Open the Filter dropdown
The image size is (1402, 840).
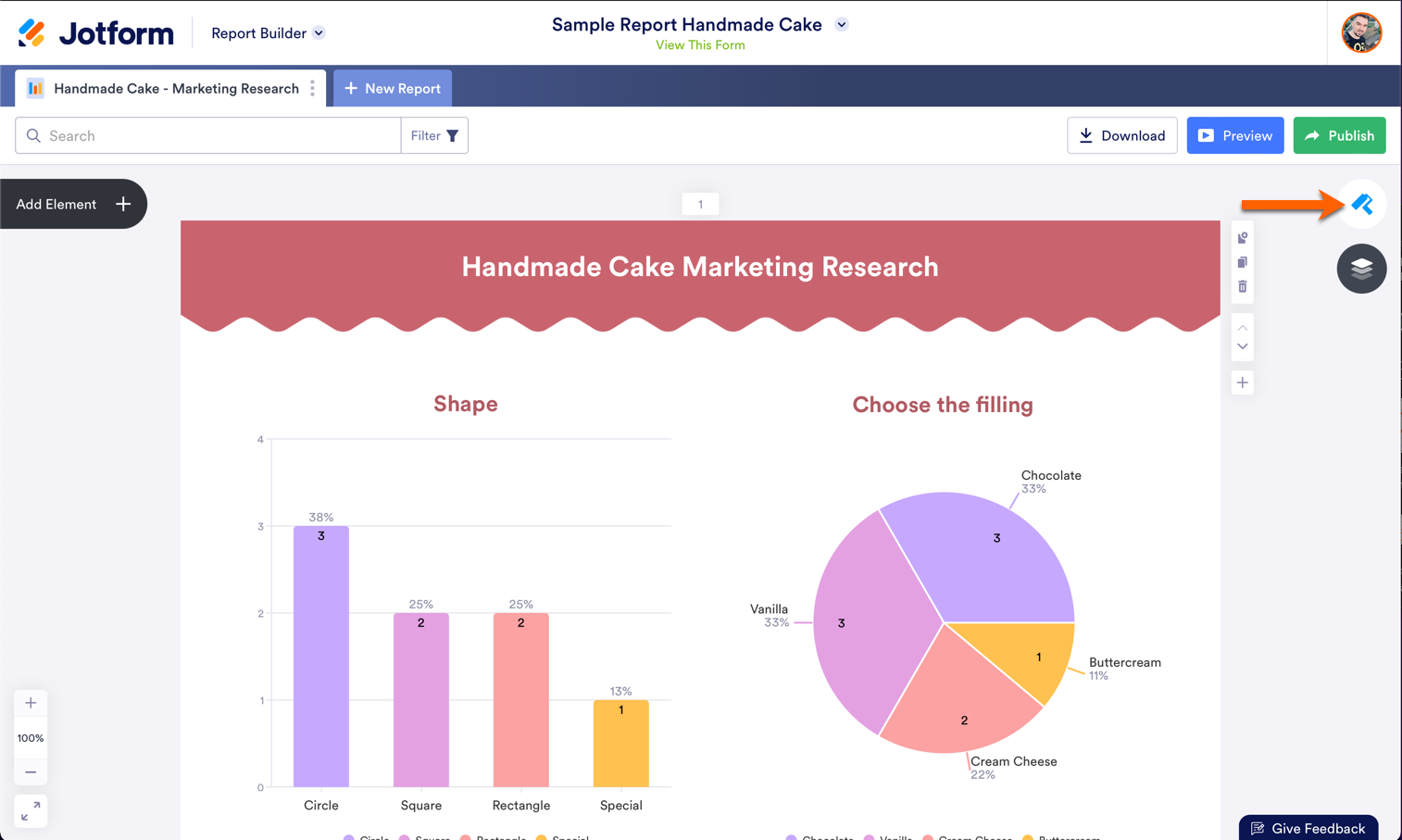pos(434,136)
